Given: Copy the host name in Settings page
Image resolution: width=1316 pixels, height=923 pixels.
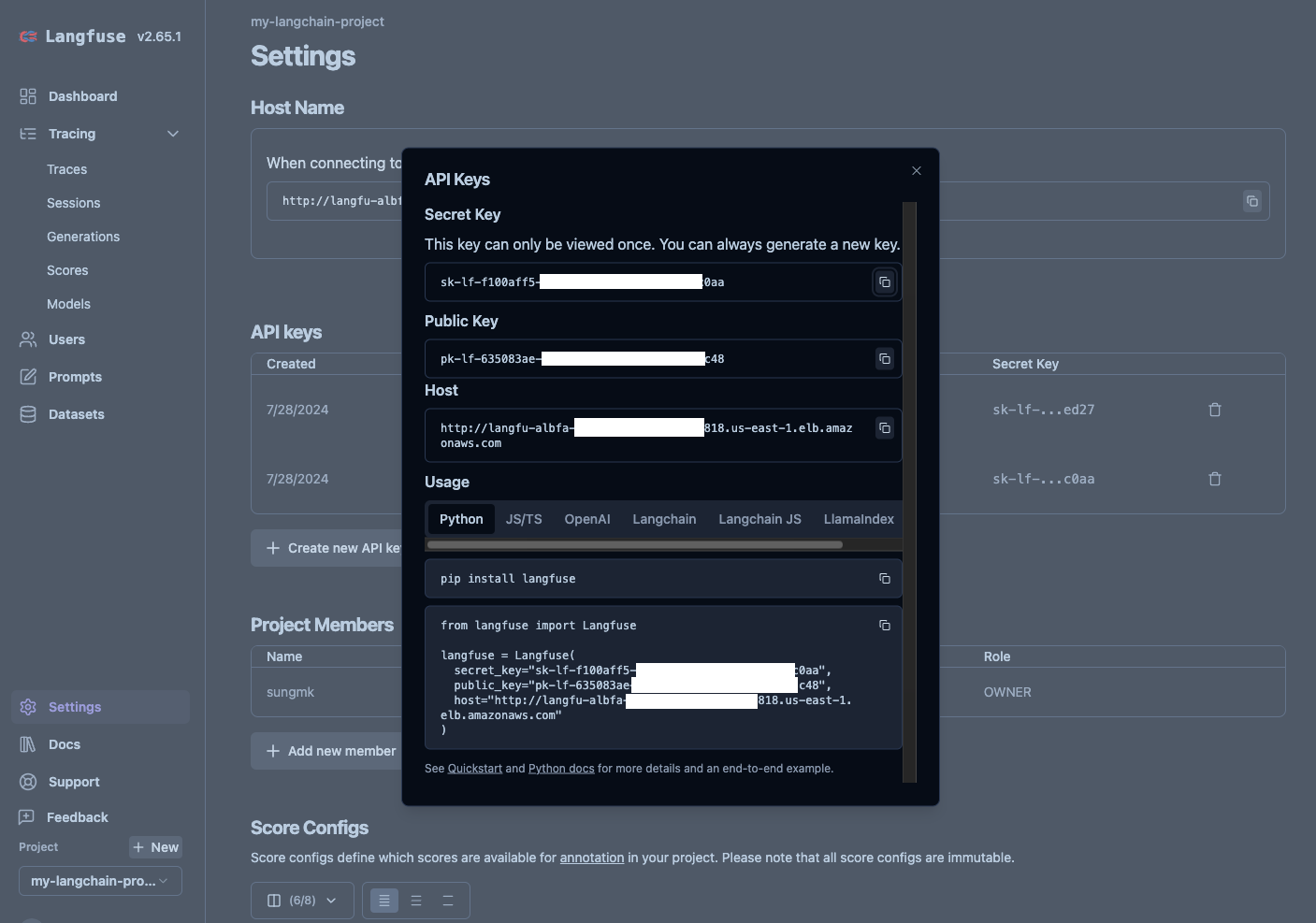Looking at the screenshot, I should pyautogui.click(x=1251, y=201).
